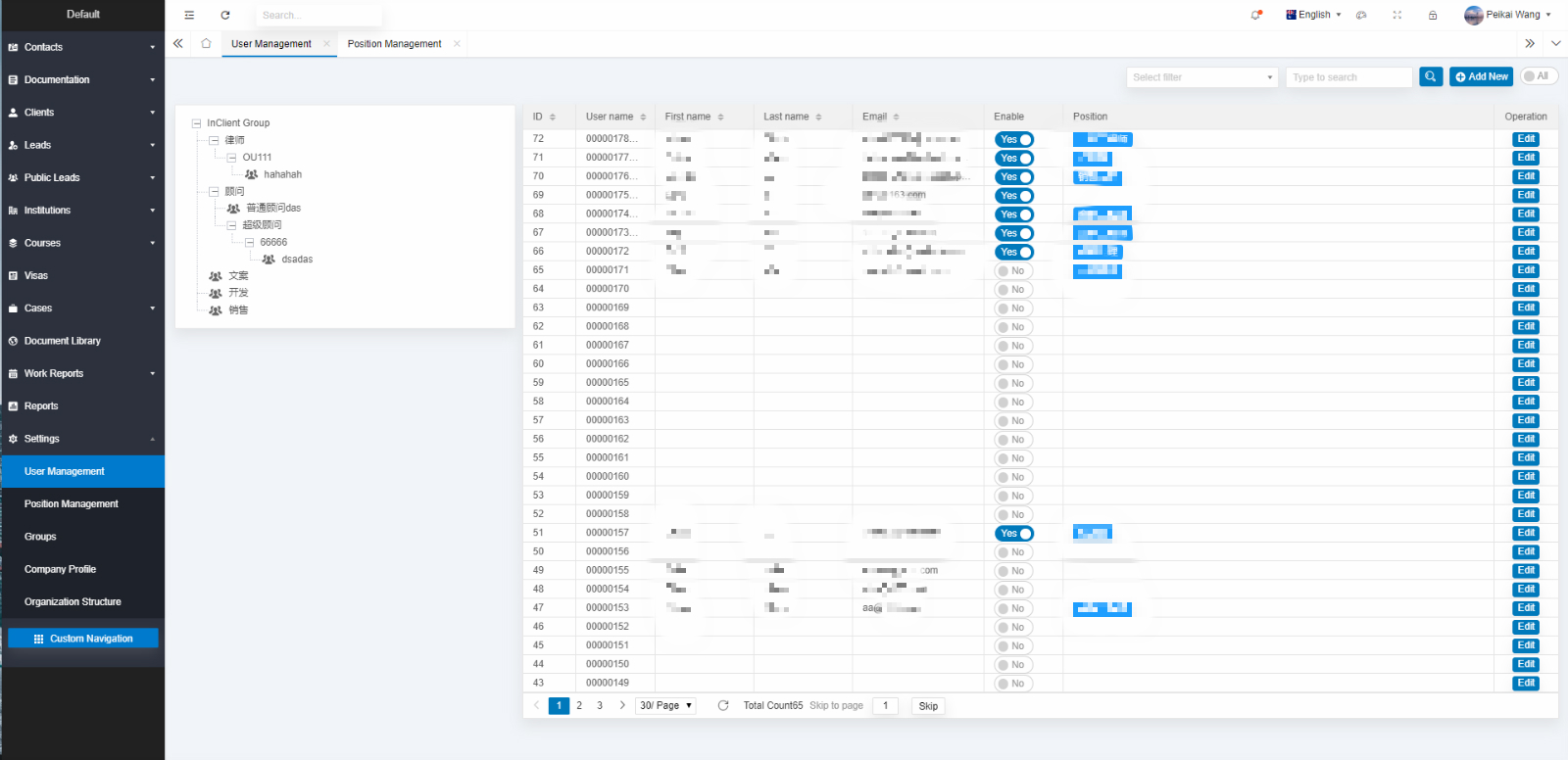Expand the Contacts sidebar menu
The image size is (1568, 760).
[82, 47]
